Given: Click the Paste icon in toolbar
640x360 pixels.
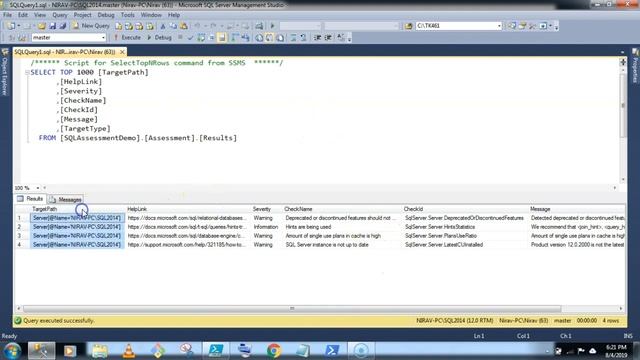Looking at the screenshot, I should (x=184, y=26).
